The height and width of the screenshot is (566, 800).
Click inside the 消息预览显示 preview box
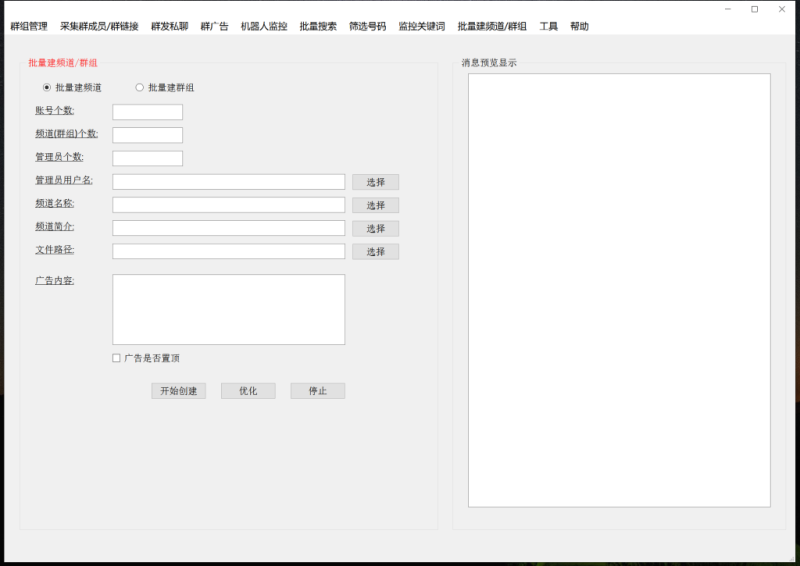619,290
